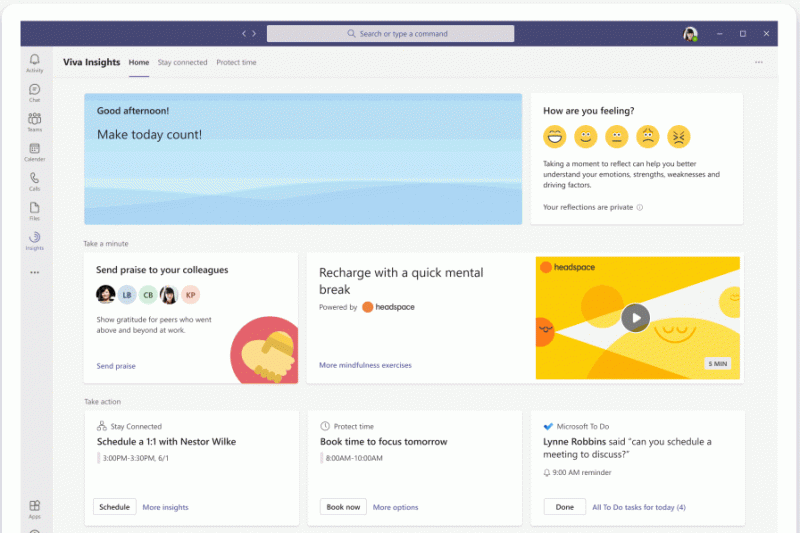Open the Viva Insights more options menu
This screenshot has height=533, width=800.
pos(759,62)
